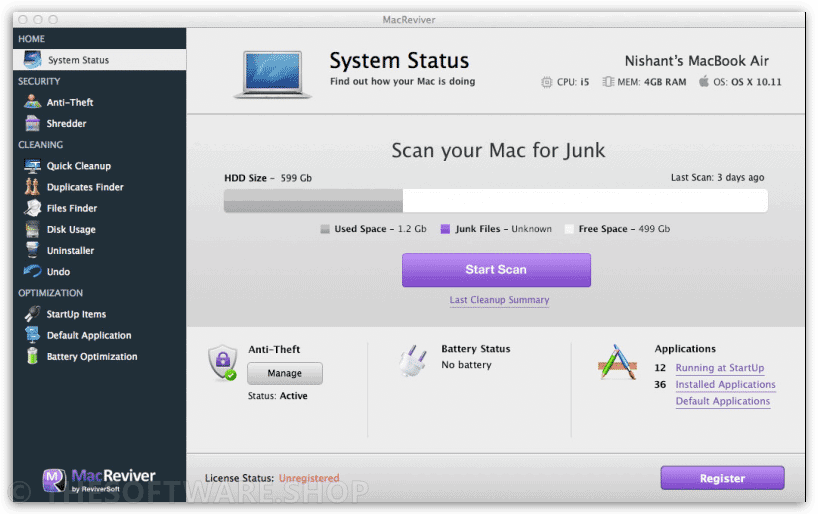
Task: Click the '4GB RAM' text
Action: point(665,82)
